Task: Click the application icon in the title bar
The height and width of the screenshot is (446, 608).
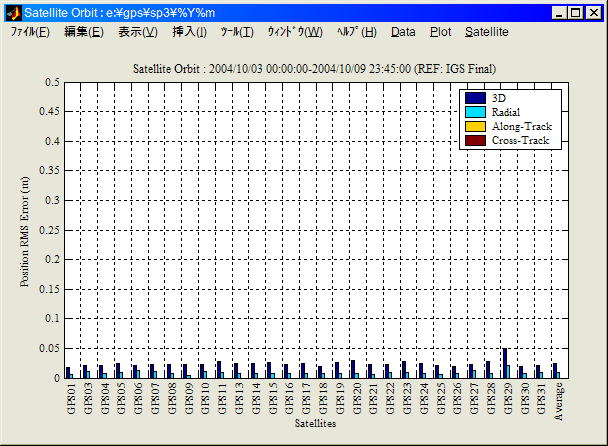Action: pyautogui.click(x=13, y=12)
